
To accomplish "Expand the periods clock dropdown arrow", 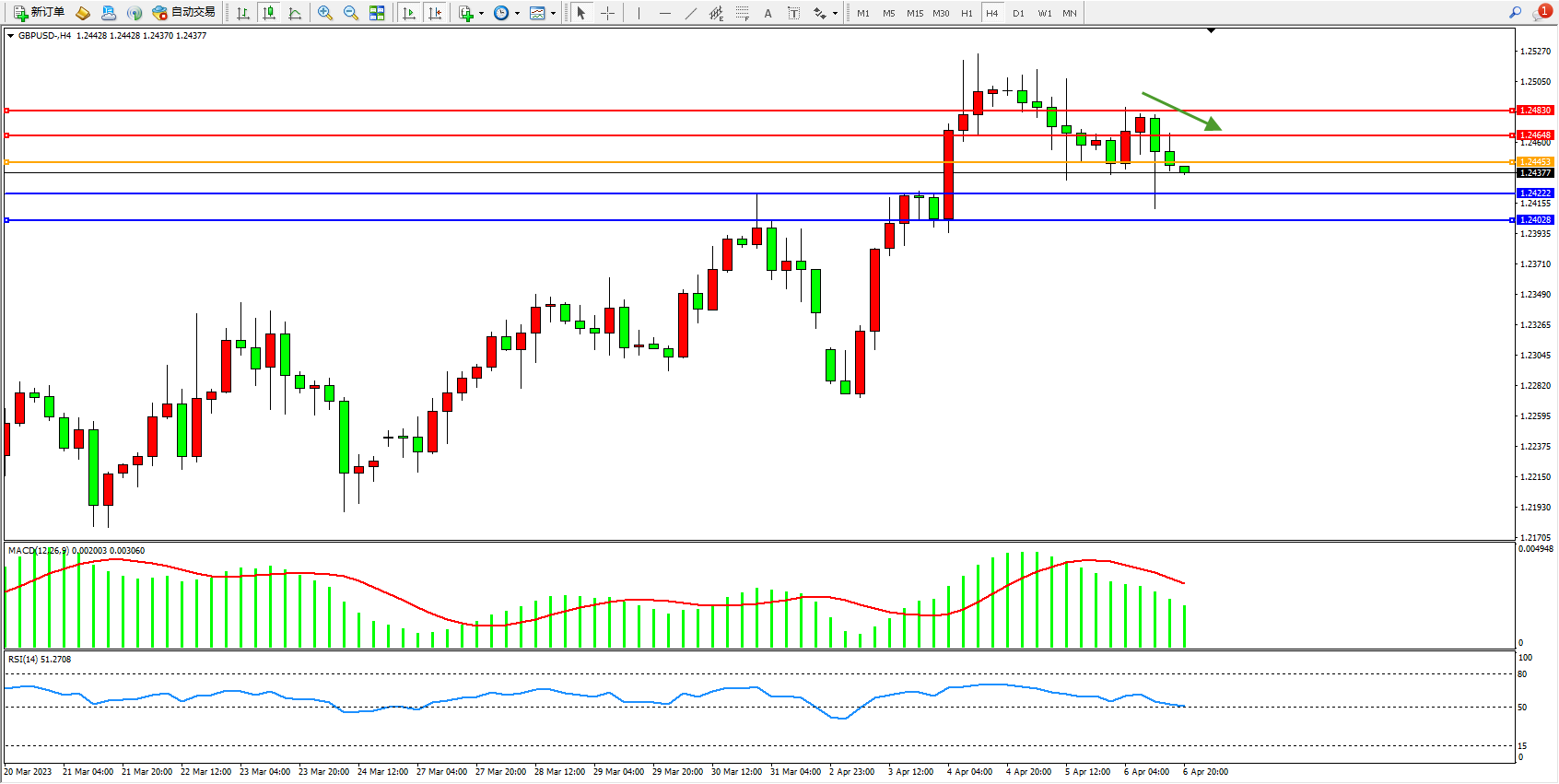I will pos(517,13).
